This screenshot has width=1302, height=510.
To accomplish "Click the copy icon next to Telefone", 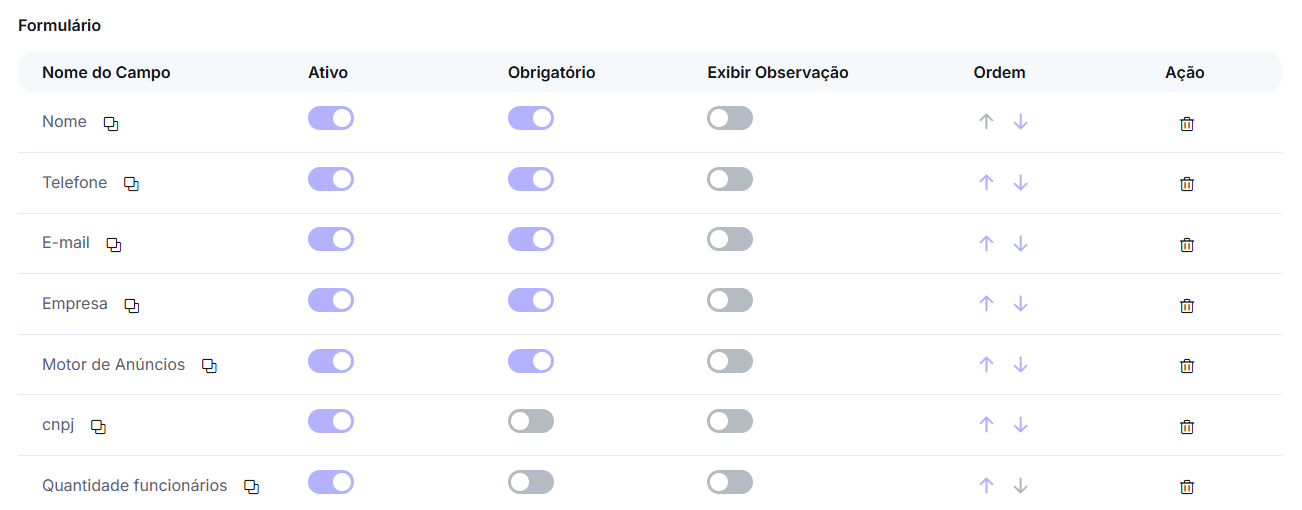I will 131,184.
